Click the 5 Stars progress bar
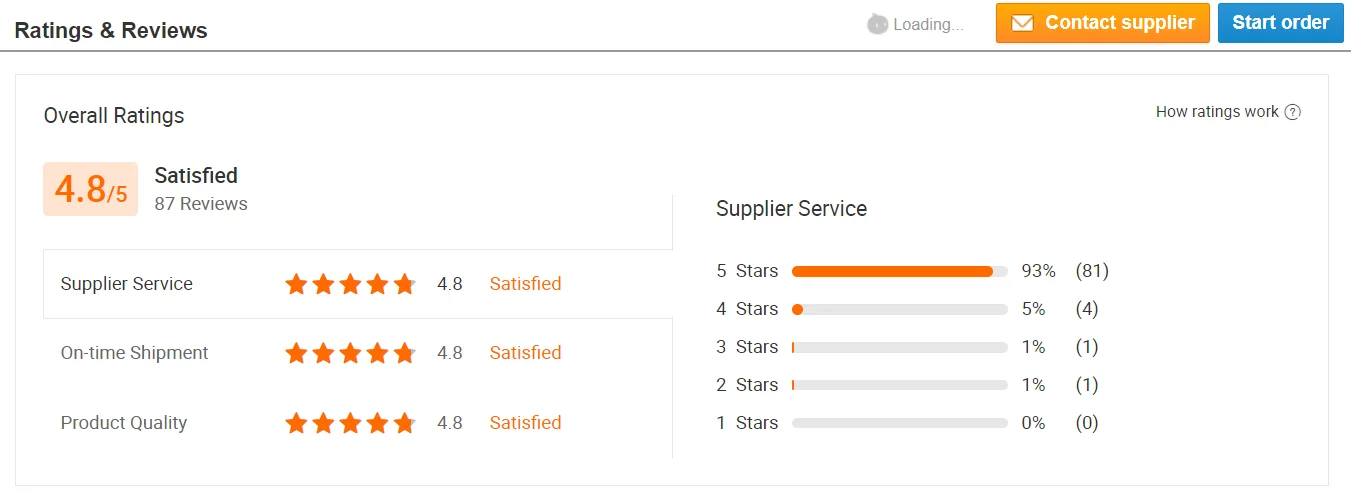The image size is (1351, 501). point(899,271)
